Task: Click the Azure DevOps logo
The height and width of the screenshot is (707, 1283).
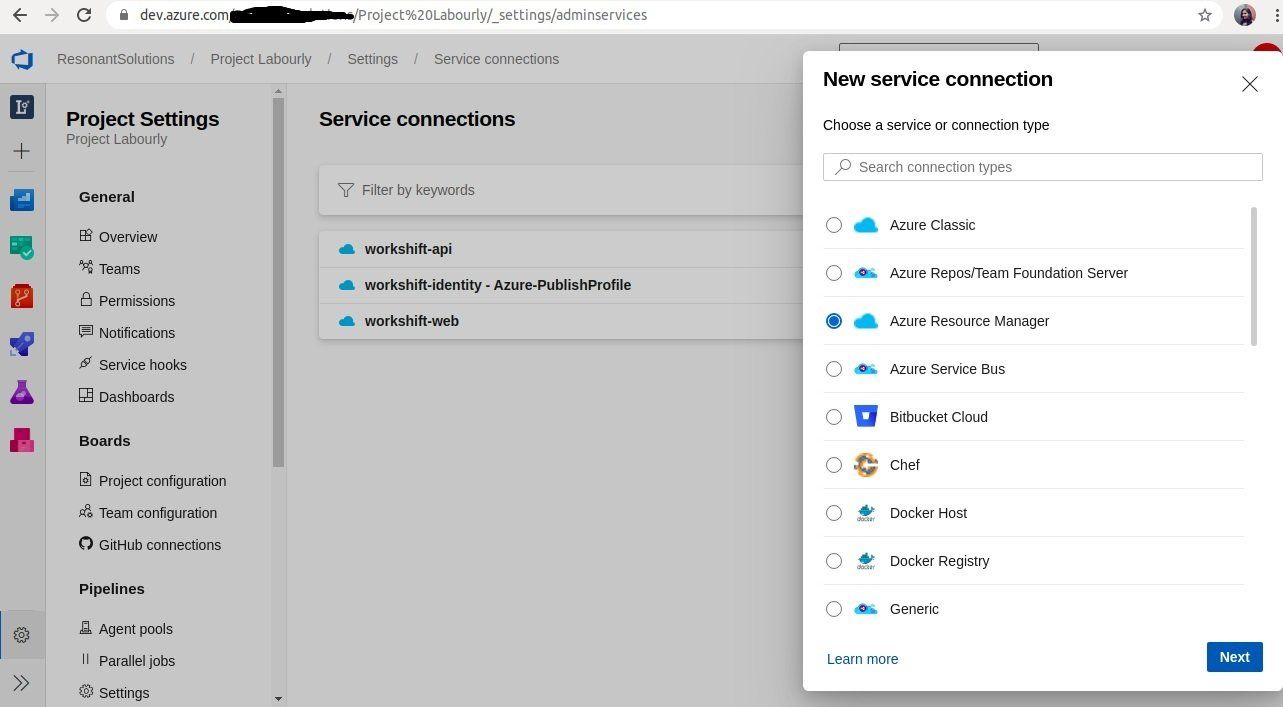Action: pos(22,59)
